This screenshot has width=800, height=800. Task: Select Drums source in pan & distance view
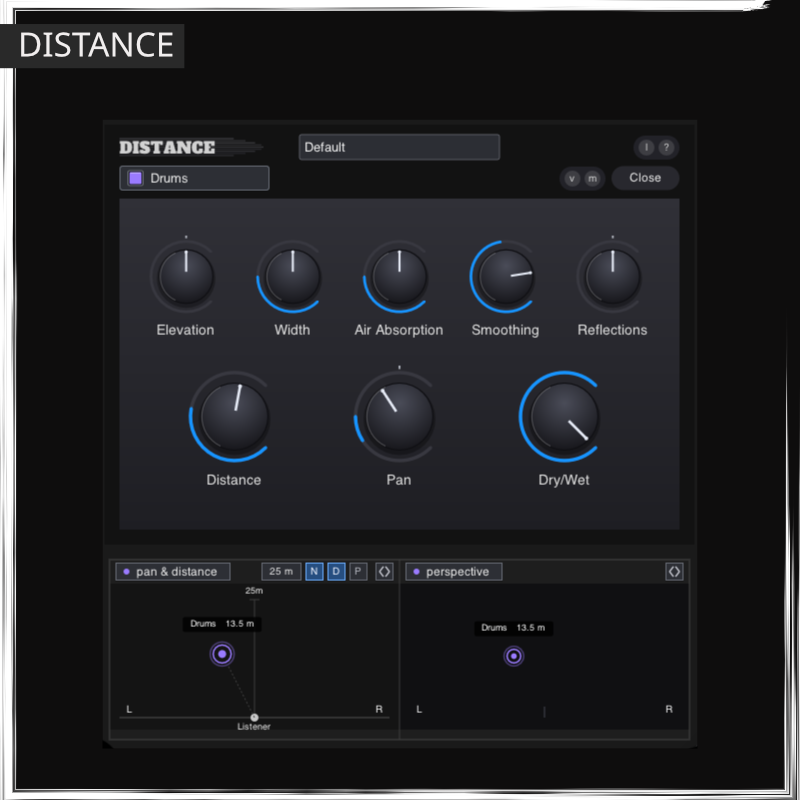click(222, 654)
